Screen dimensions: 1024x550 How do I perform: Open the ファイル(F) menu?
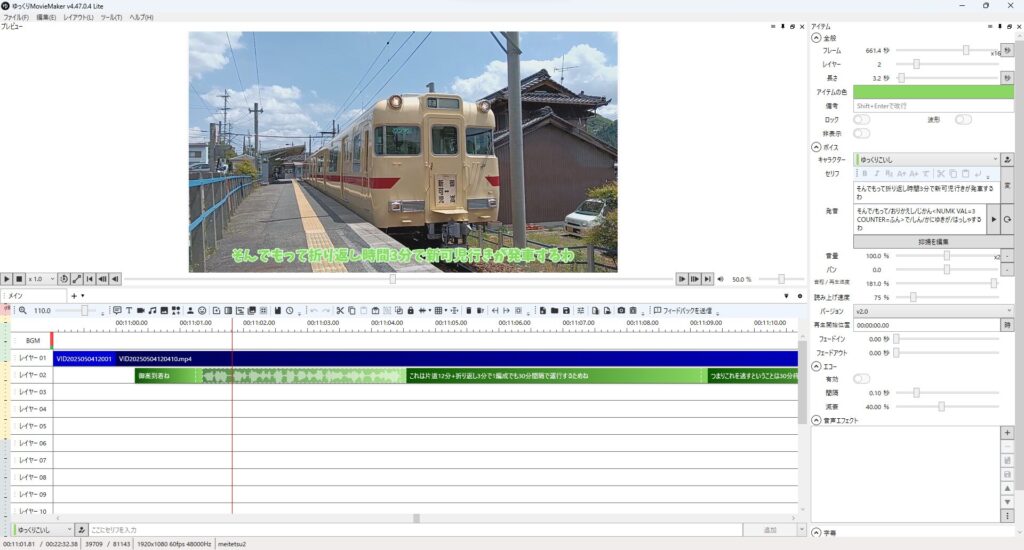click(15, 18)
